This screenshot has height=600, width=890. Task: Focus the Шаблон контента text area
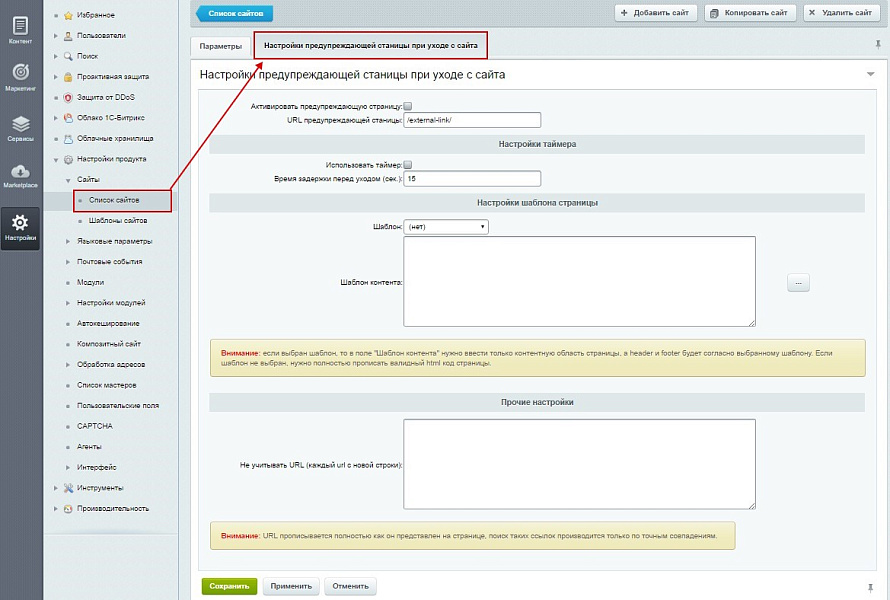(x=580, y=282)
